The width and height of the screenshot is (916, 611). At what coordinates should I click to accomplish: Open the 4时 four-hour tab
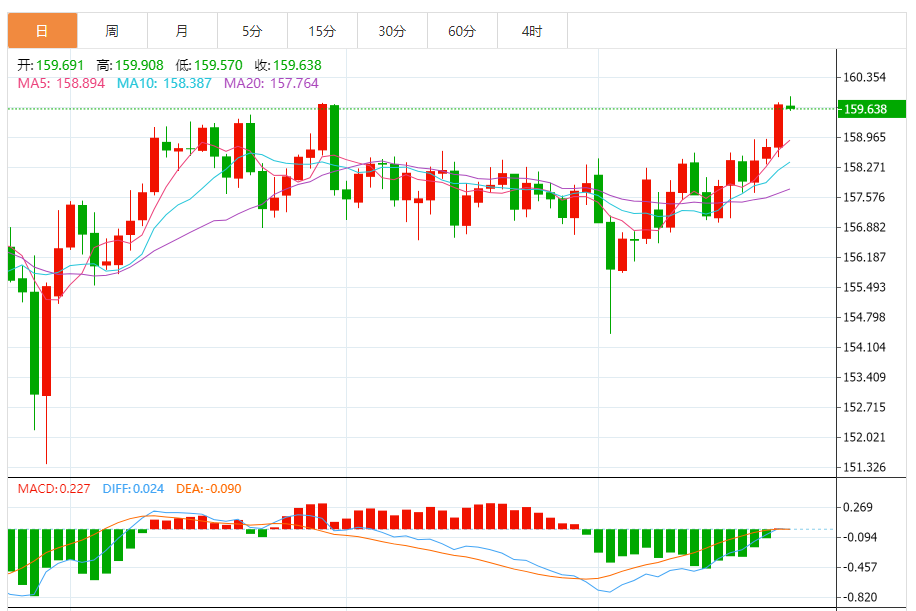point(532,30)
